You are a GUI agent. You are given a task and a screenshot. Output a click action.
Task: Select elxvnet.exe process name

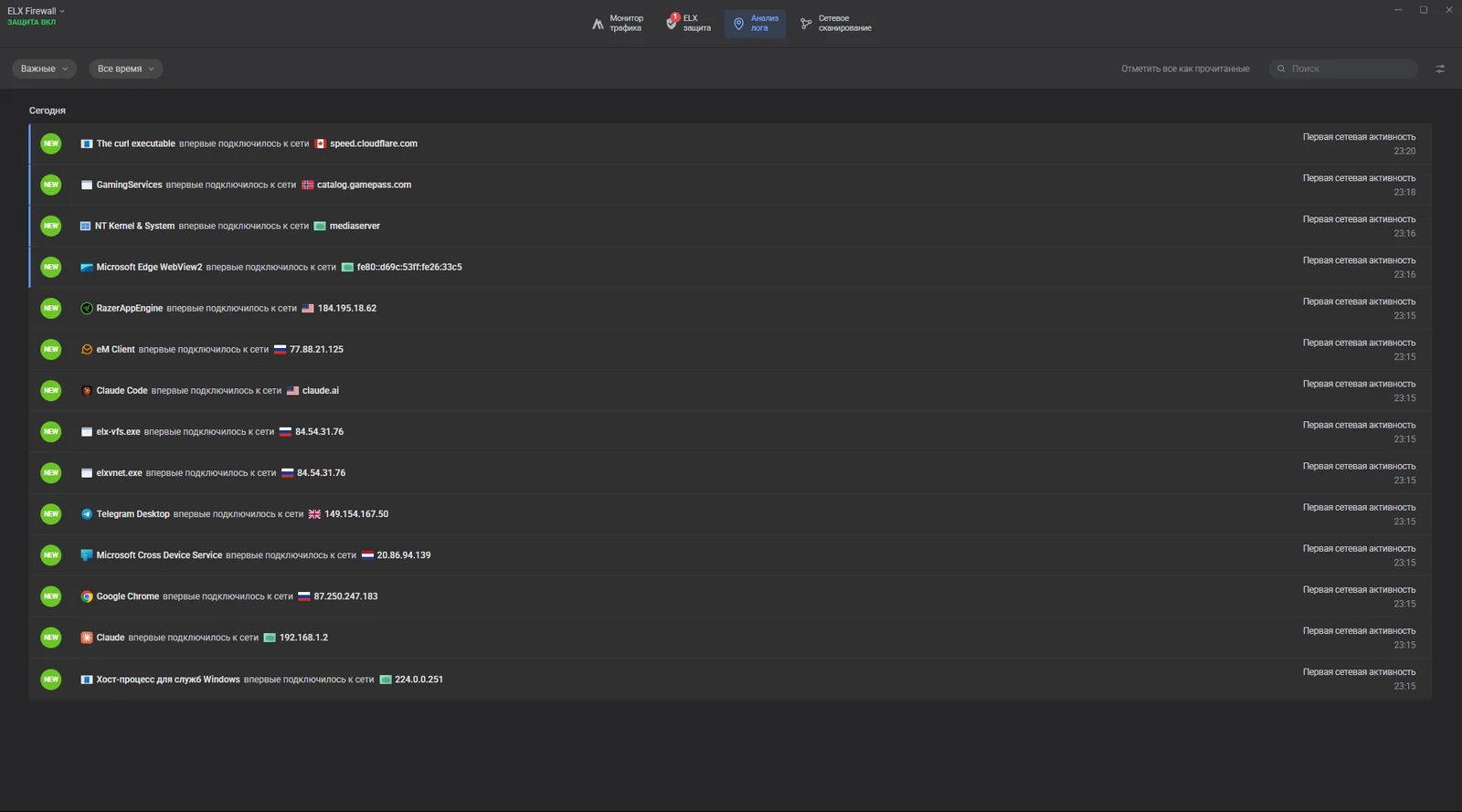tap(120, 472)
